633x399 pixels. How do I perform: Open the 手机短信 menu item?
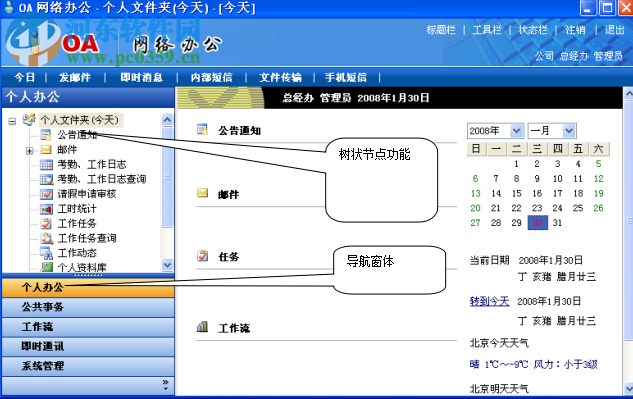coord(346,77)
